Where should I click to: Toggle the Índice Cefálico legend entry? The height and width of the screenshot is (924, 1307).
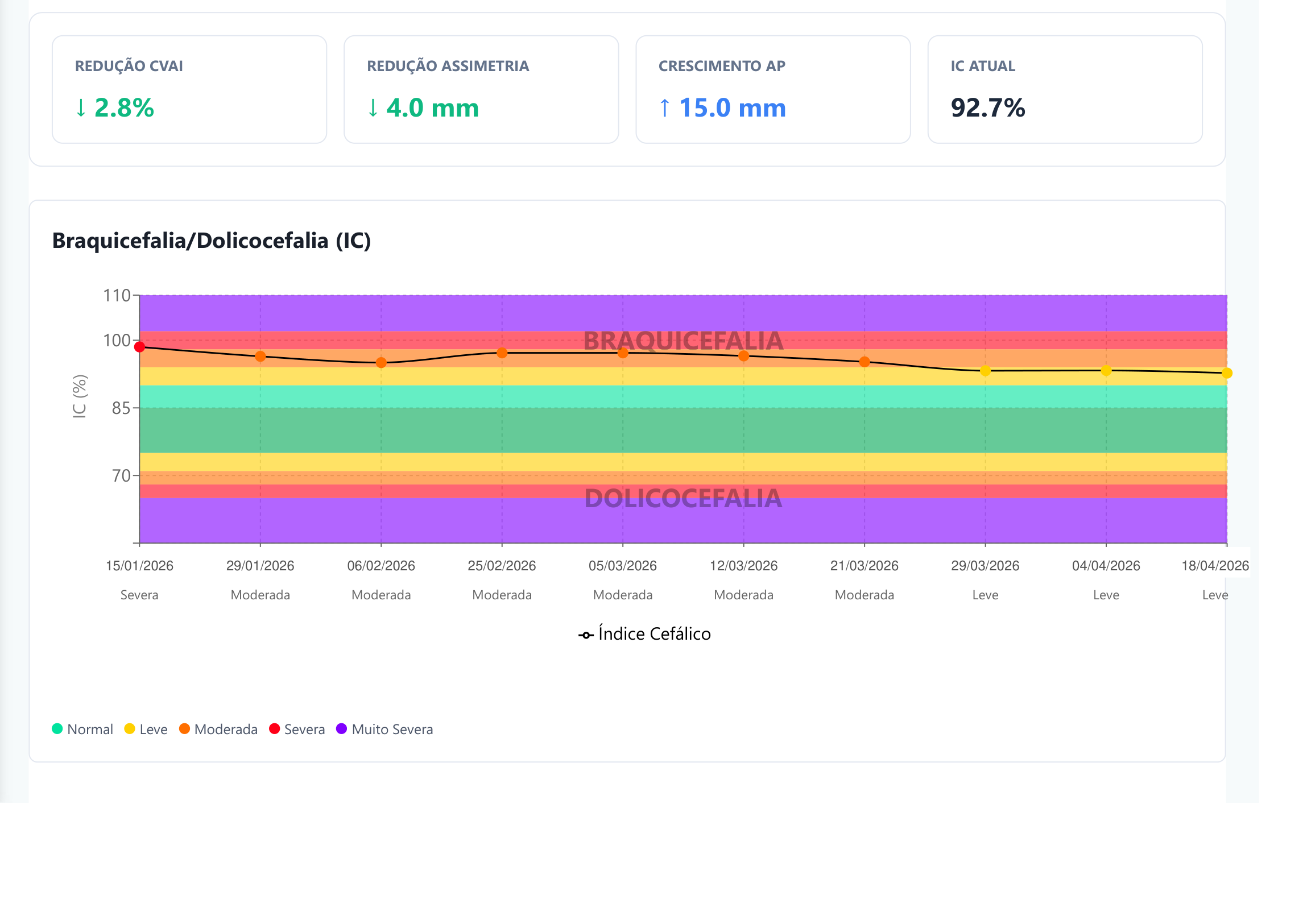coord(644,634)
